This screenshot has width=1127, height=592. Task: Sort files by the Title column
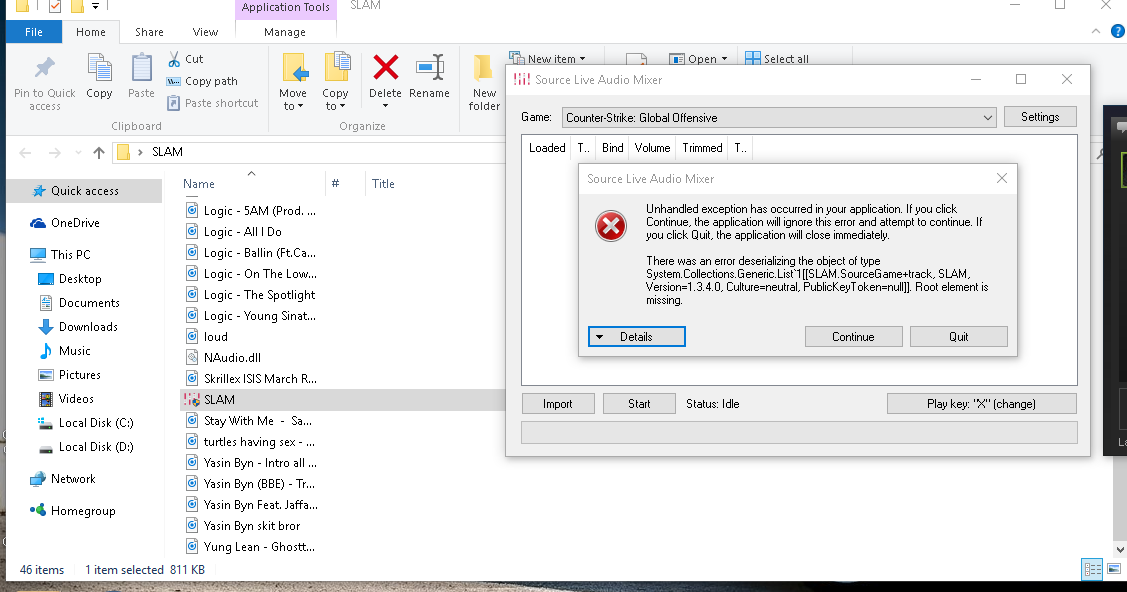[383, 184]
